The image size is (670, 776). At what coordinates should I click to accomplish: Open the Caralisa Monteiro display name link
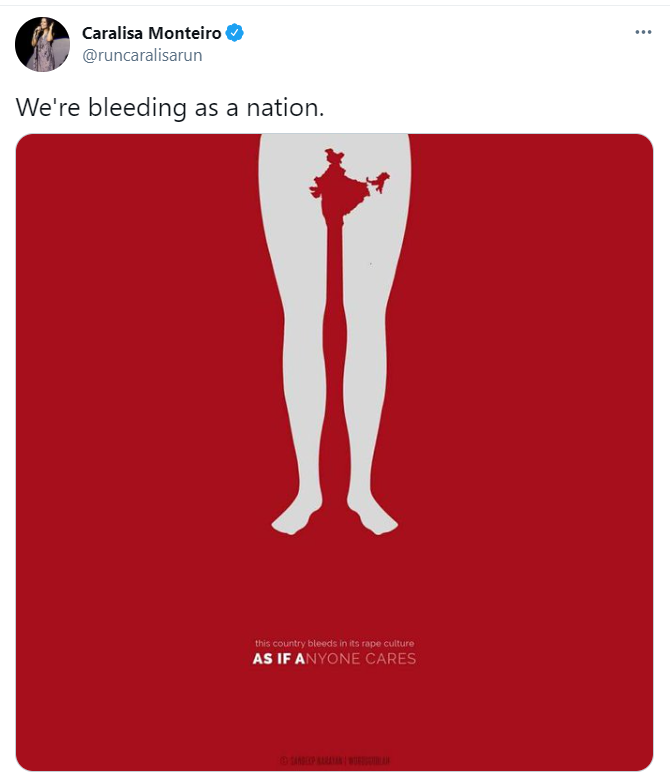pyautogui.click(x=152, y=33)
